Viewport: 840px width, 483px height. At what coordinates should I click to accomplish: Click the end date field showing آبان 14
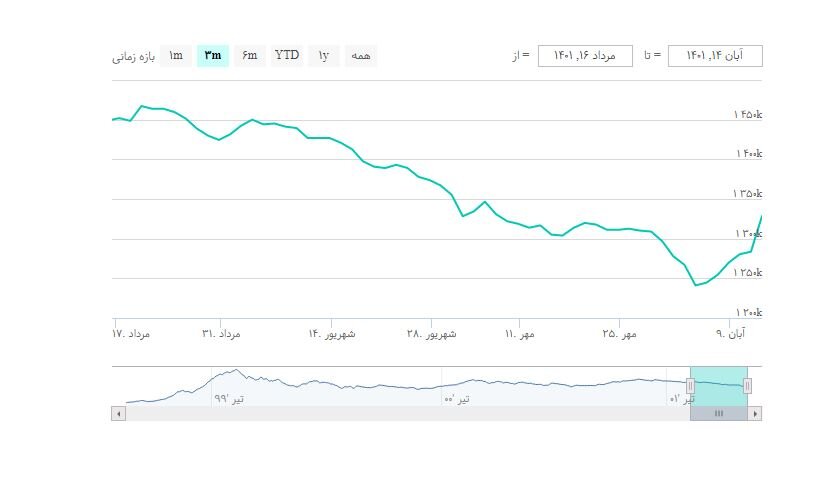coord(715,56)
